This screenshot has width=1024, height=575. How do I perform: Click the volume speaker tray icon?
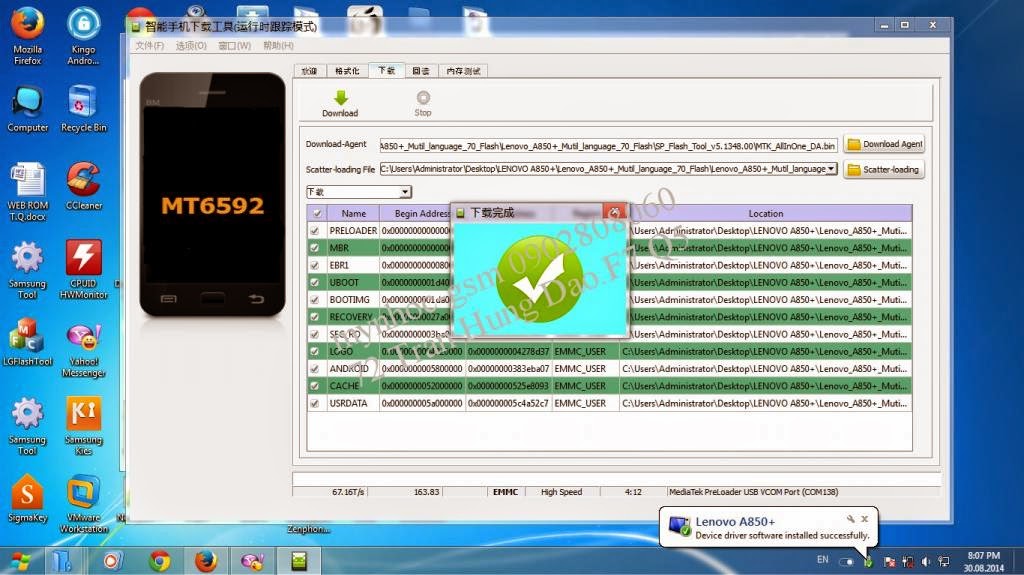click(925, 561)
